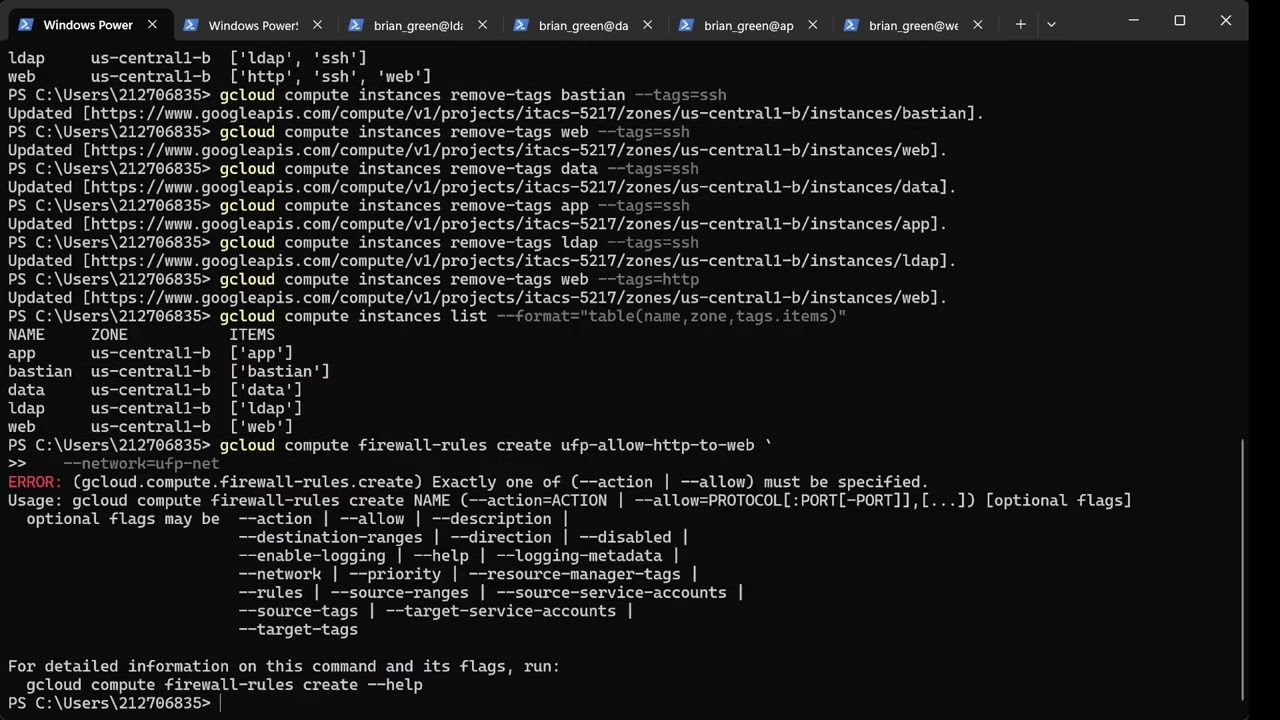The height and width of the screenshot is (720, 1280).
Task: Maximize the terminal window
Action: click(x=1180, y=20)
